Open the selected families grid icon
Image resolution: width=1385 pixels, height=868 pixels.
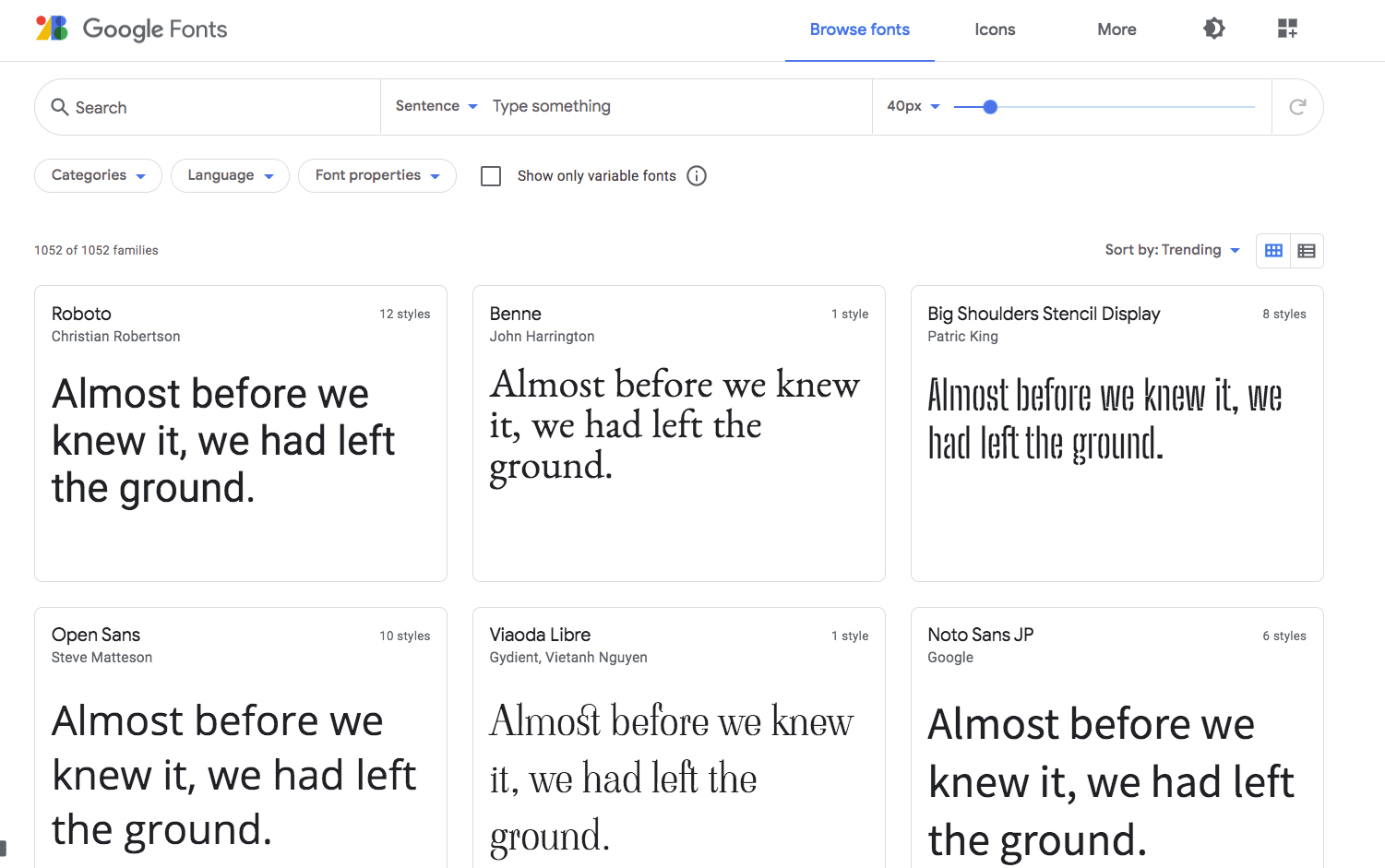tap(1287, 29)
